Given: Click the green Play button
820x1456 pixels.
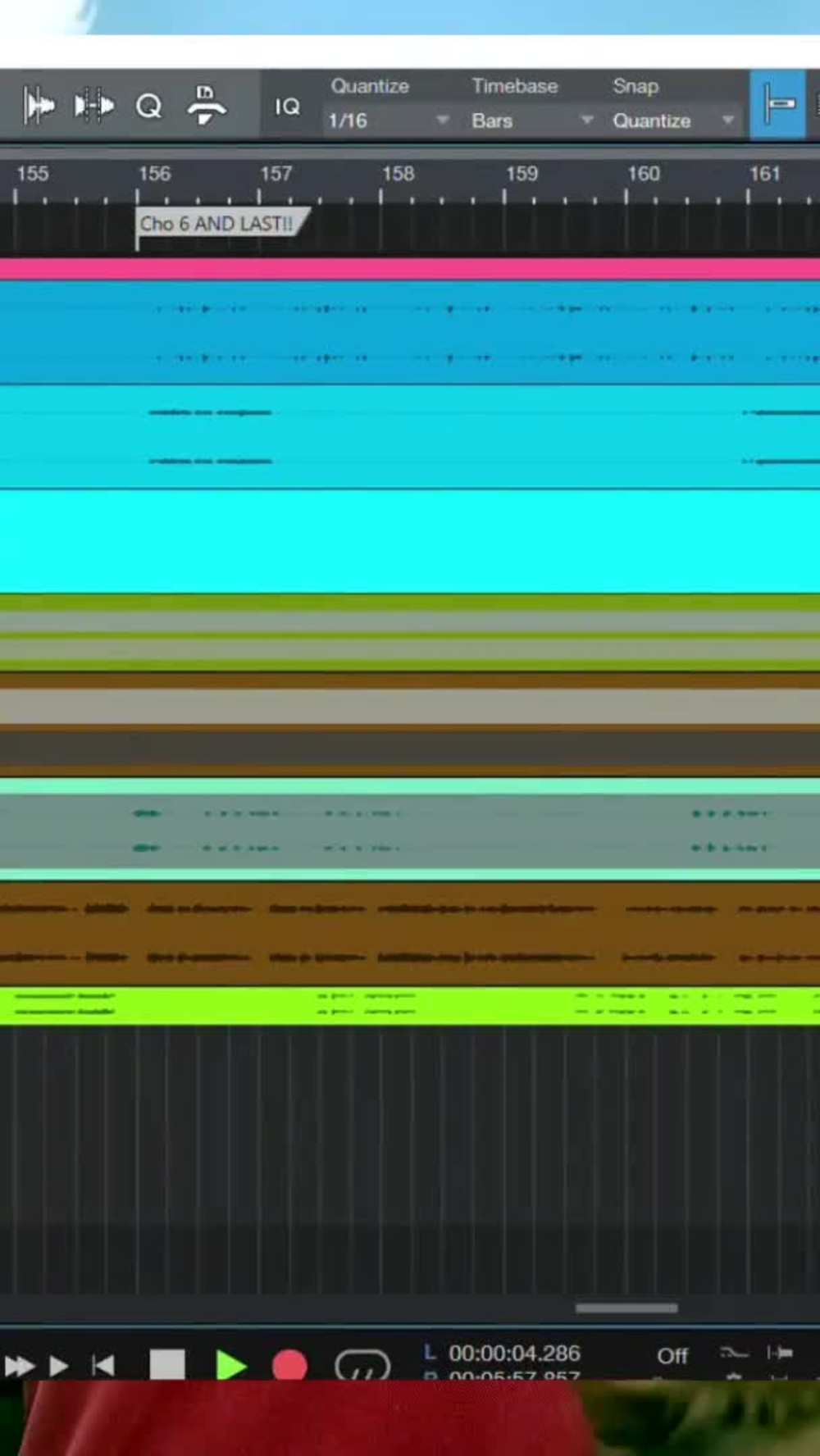Looking at the screenshot, I should coord(230,1366).
